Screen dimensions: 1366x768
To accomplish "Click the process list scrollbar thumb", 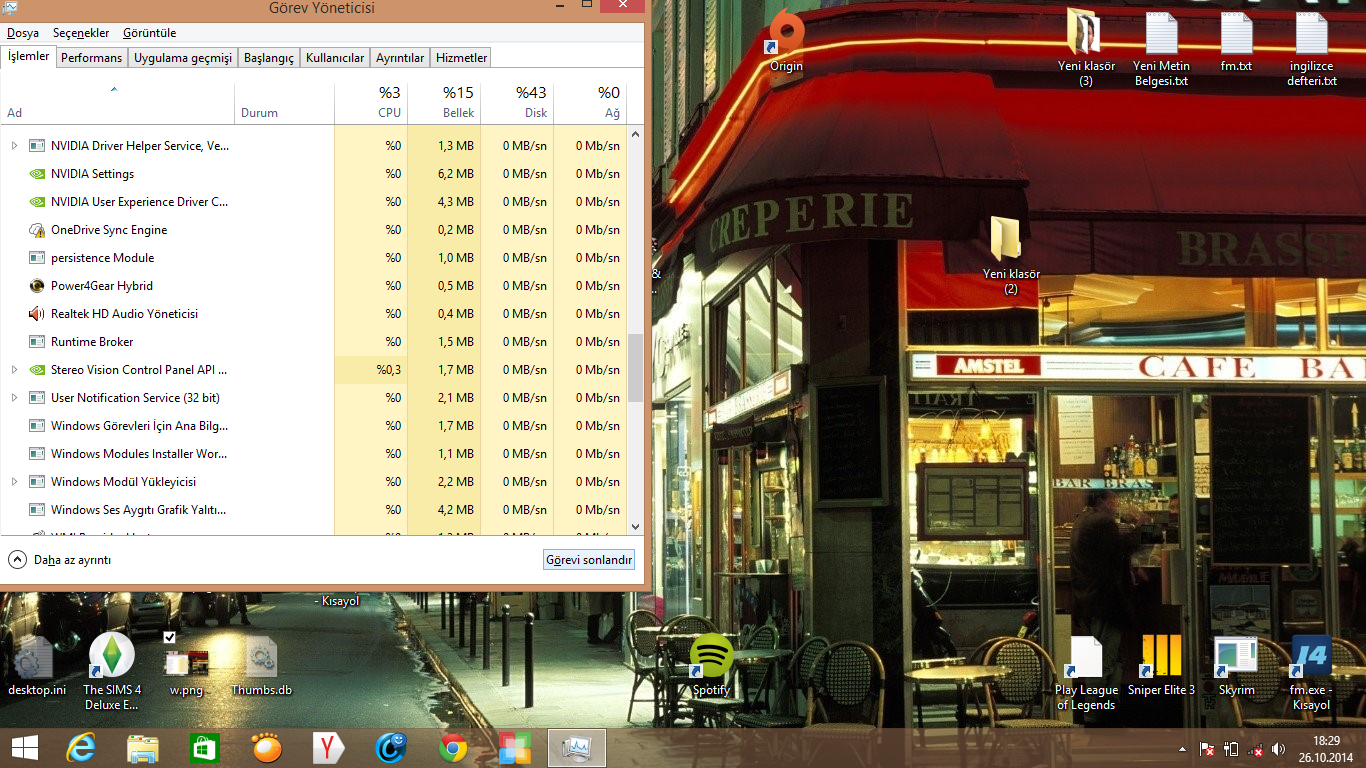I will [x=636, y=368].
